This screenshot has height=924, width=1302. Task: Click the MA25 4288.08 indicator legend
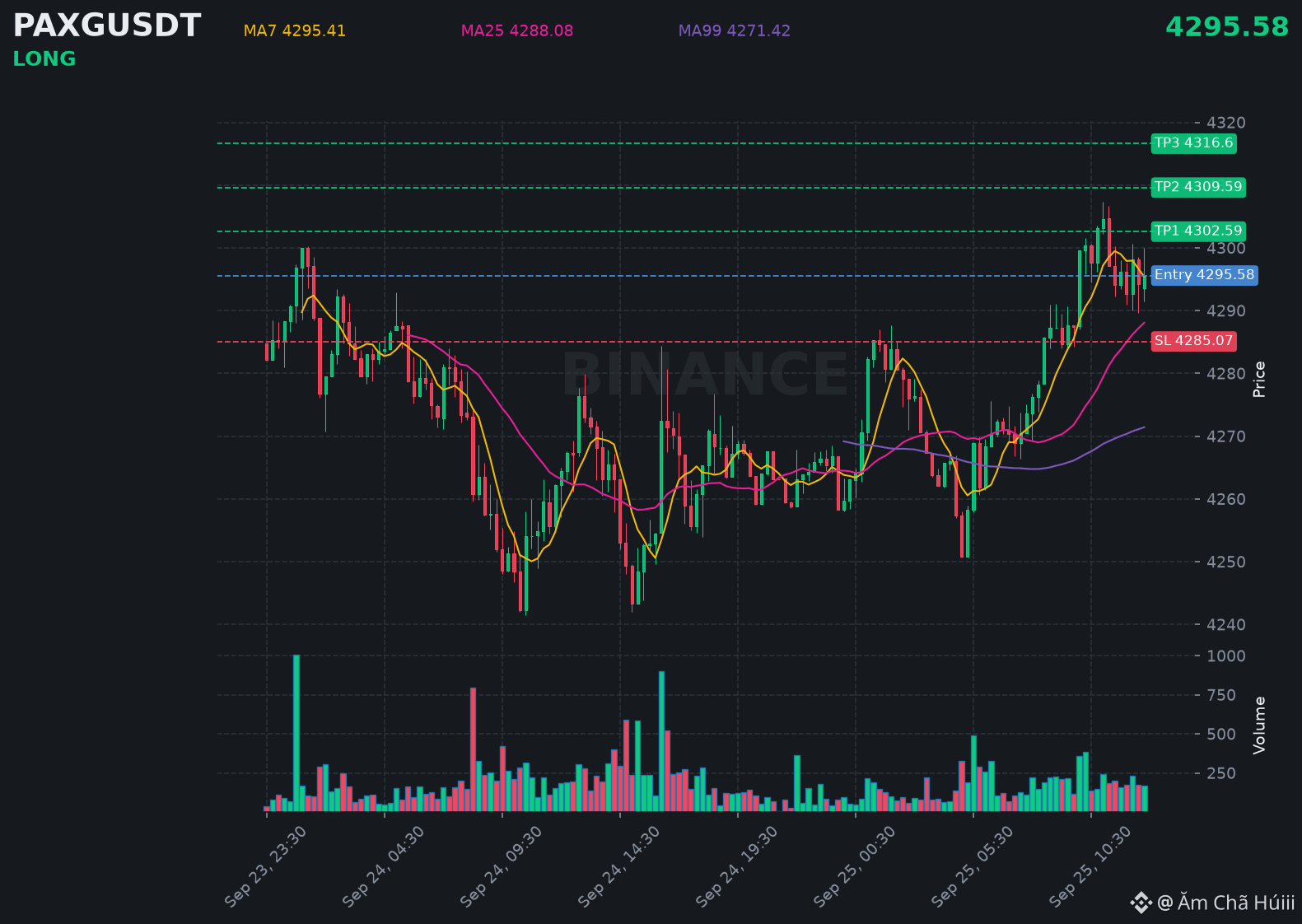(x=516, y=30)
